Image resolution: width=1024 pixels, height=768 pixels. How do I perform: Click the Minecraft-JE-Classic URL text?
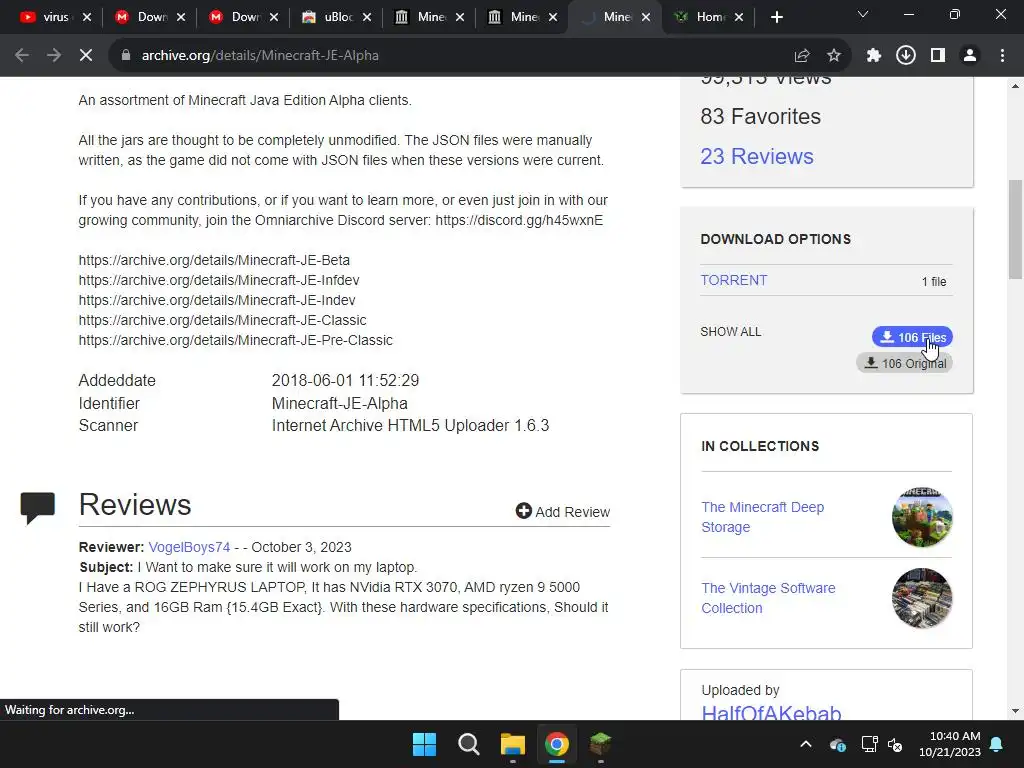tap(222, 321)
